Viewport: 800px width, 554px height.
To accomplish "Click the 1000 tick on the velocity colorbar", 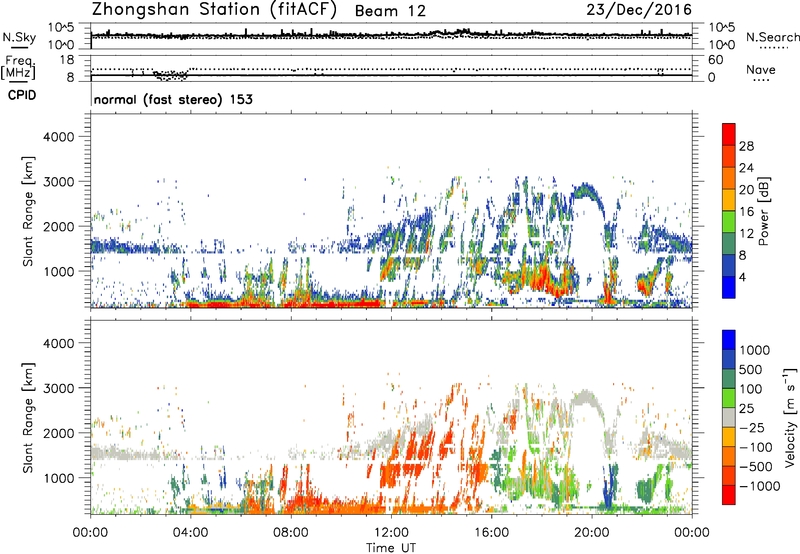I will click(x=755, y=350).
